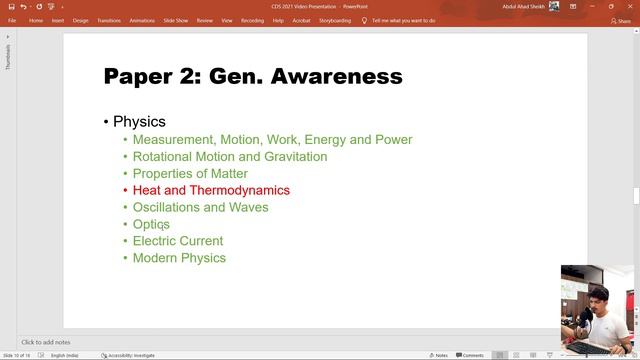640x360 pixels.
Task: Open the Transitions ribbon tab
Action: (x=109, y=20)
